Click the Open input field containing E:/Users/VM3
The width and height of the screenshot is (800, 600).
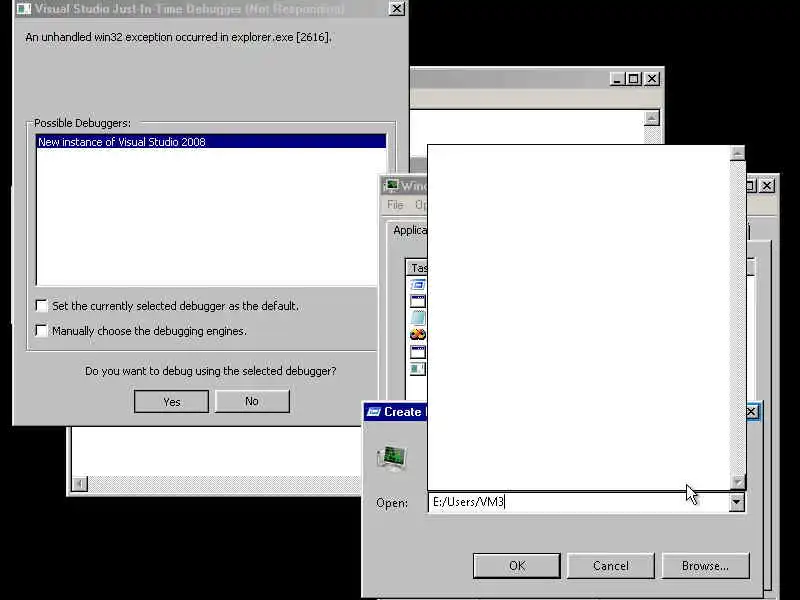pos(578,503)
